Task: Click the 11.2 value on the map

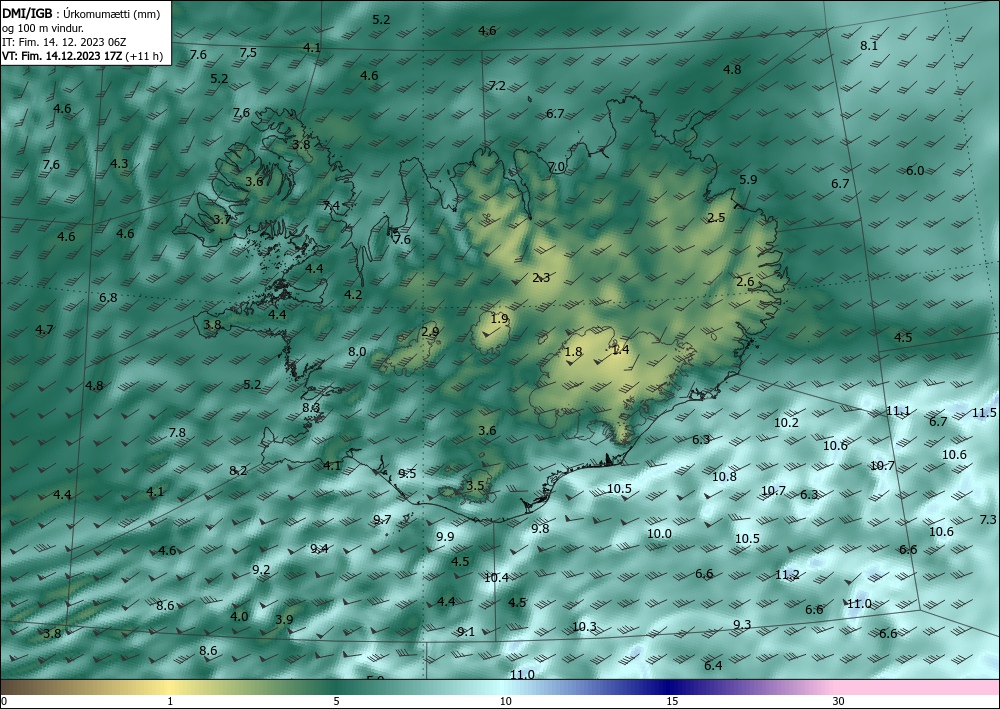Action: pyautogui.click(x=787, y=575)
